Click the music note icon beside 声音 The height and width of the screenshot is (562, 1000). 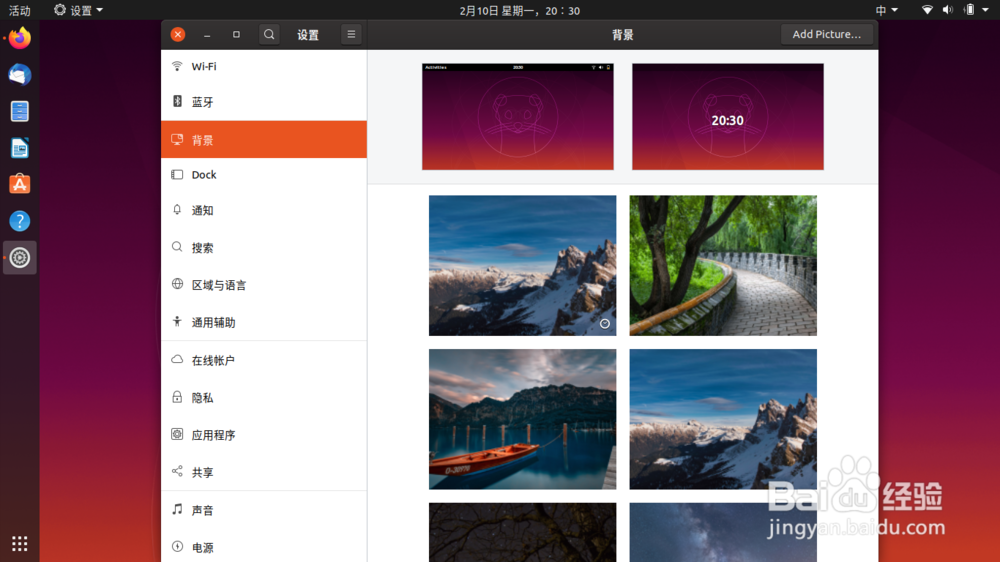pyautogui.click(x=177, y=509)
